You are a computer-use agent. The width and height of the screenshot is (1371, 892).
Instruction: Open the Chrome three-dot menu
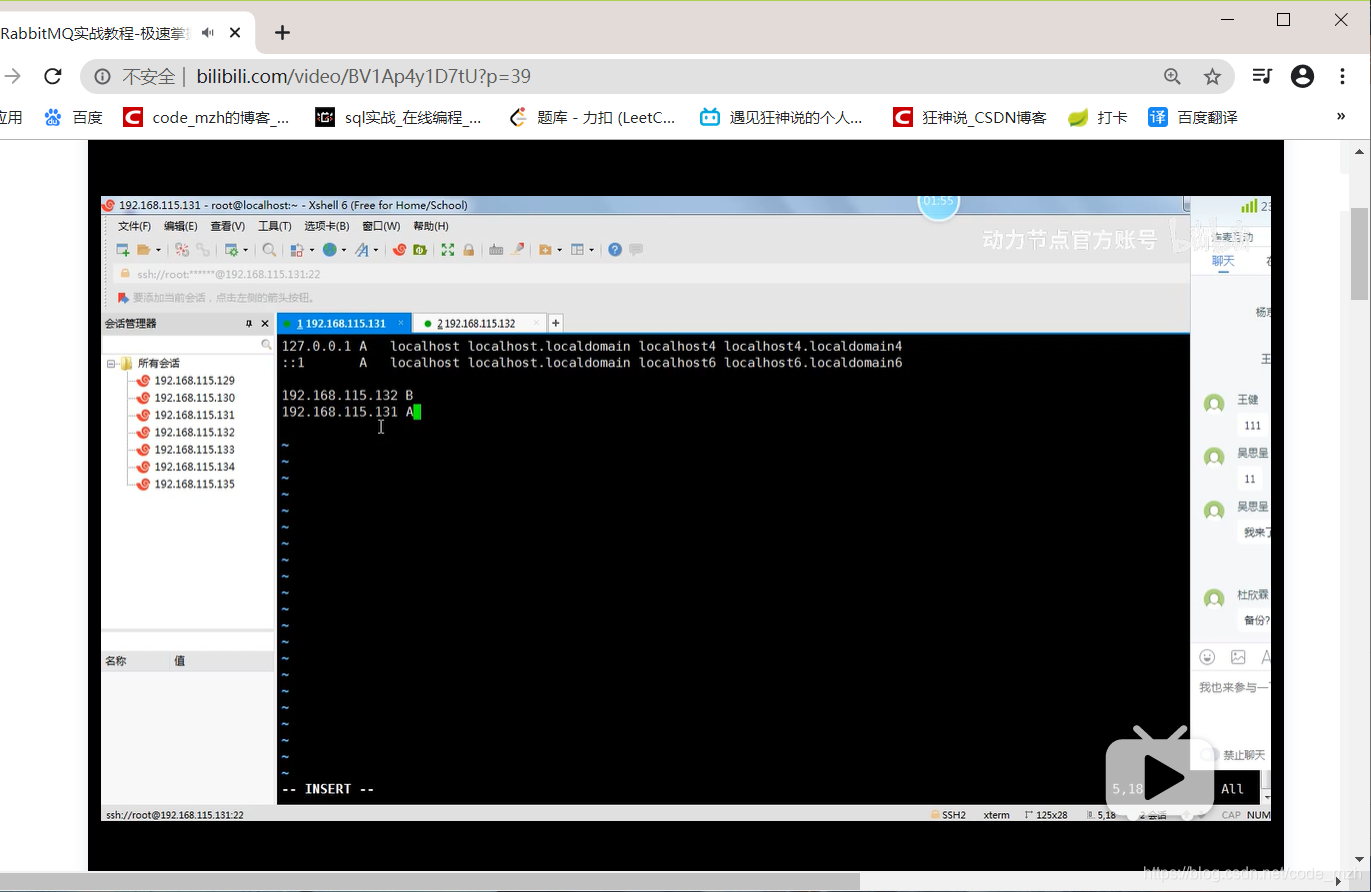click(x=1343, y=76)
